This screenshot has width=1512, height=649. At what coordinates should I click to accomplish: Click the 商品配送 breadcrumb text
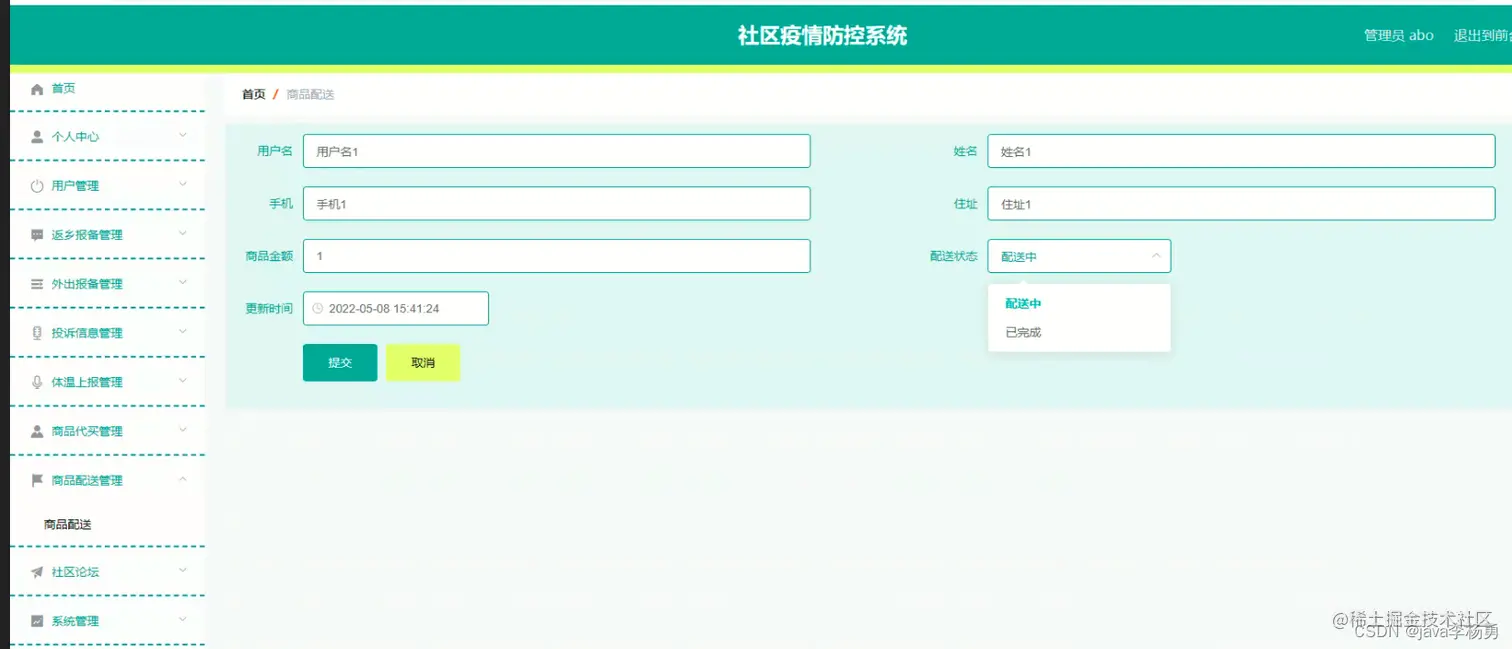(310, 94)
